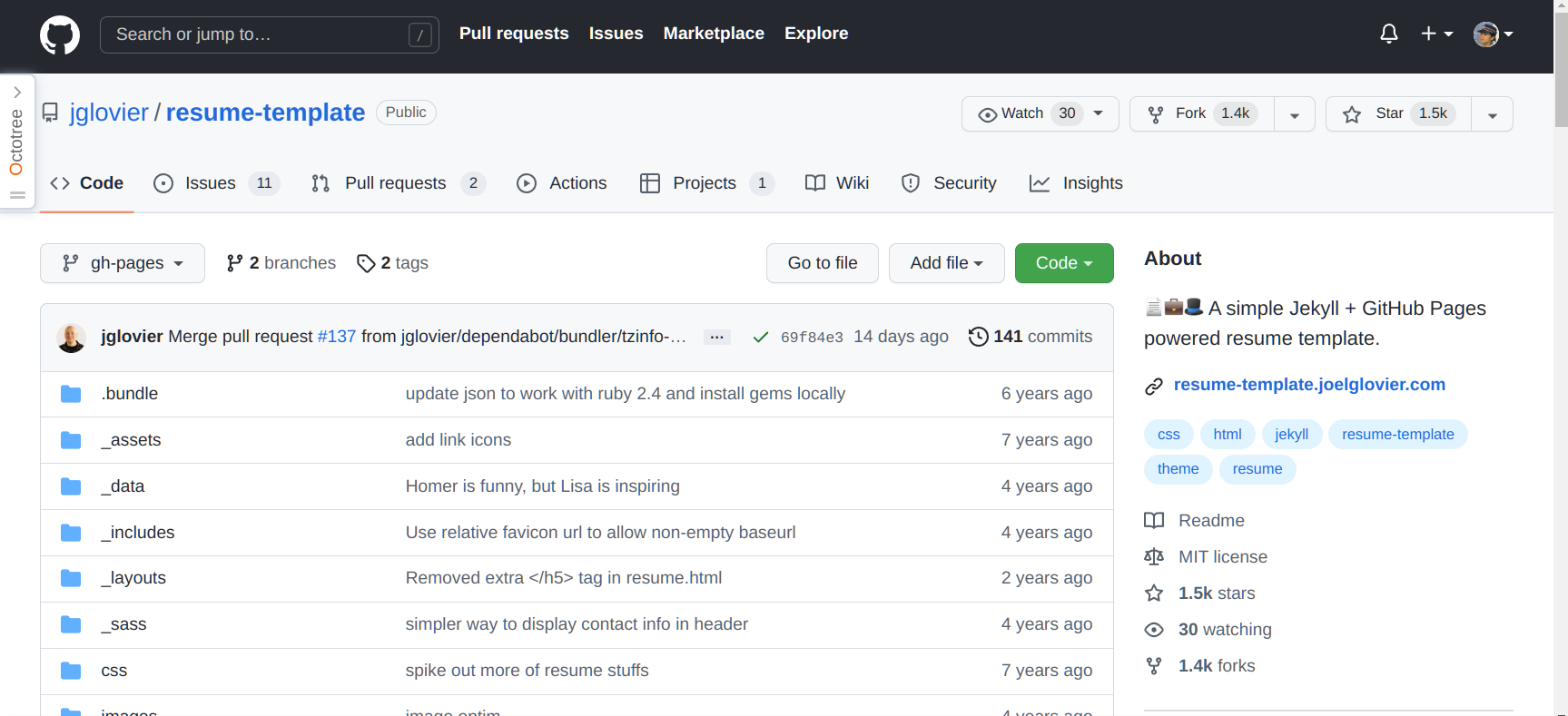Viewport: 1568px width, 716px height.
Task: View the 30 watching link
Action: pos(1208,630)
